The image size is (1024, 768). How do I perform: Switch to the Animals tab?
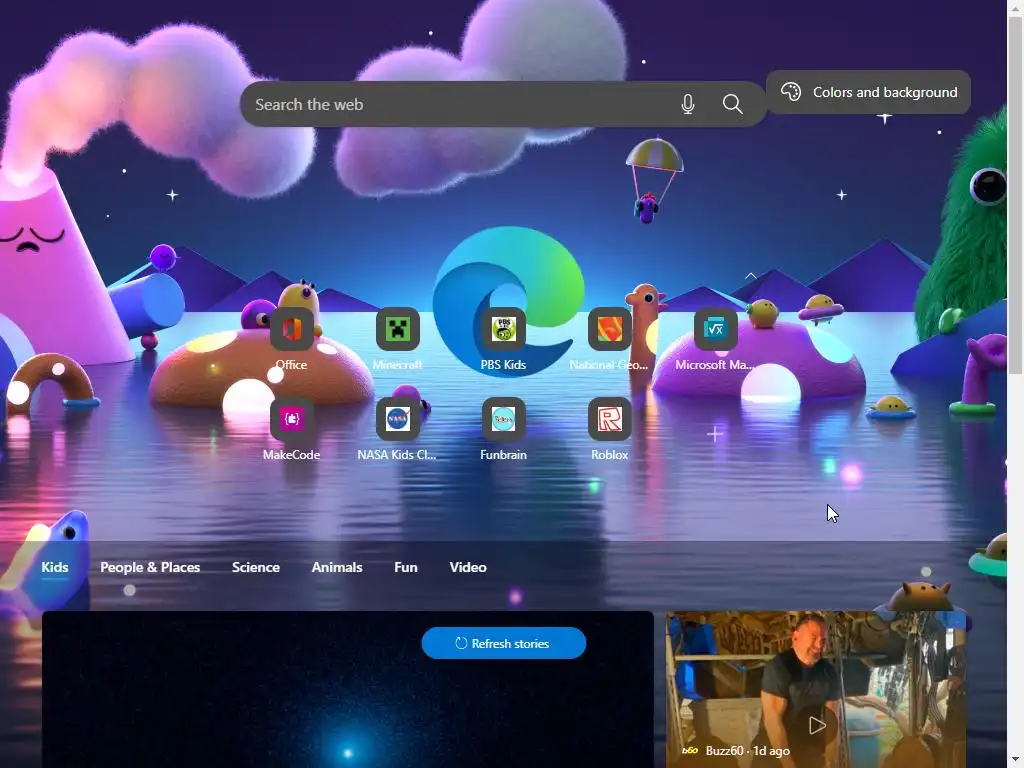pos(337,568)
